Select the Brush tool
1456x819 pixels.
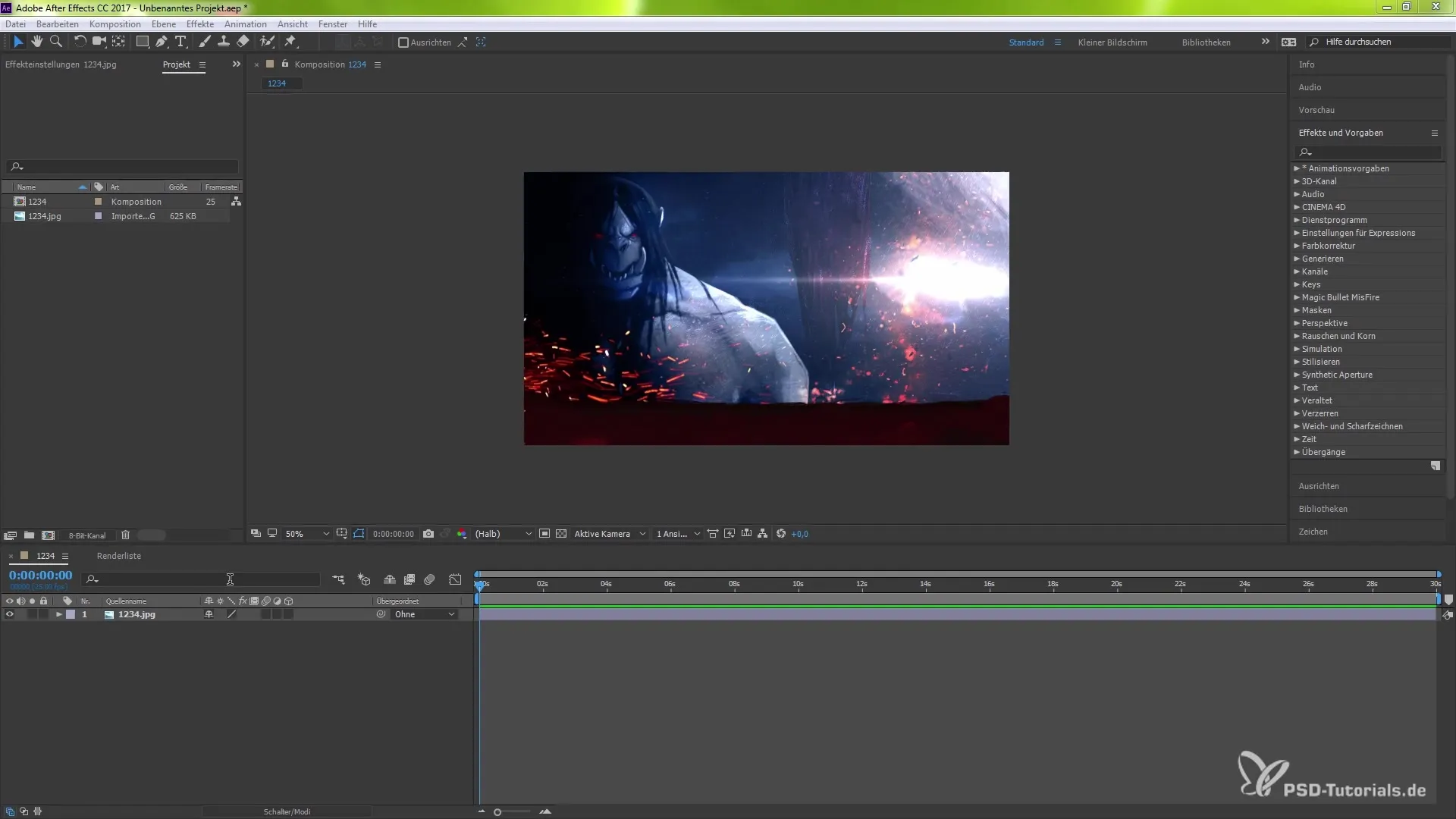point(204,42)
